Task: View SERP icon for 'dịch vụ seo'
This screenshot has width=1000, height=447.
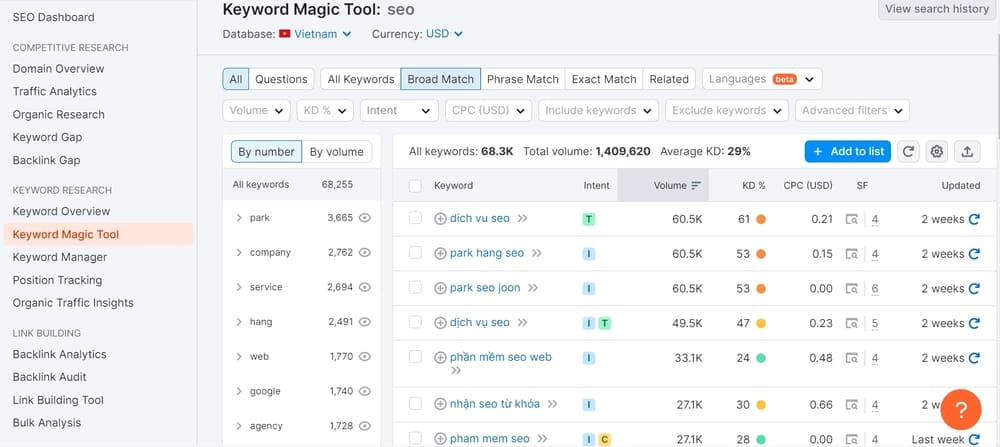Action: pyautogui.click(x=851, y=323)
